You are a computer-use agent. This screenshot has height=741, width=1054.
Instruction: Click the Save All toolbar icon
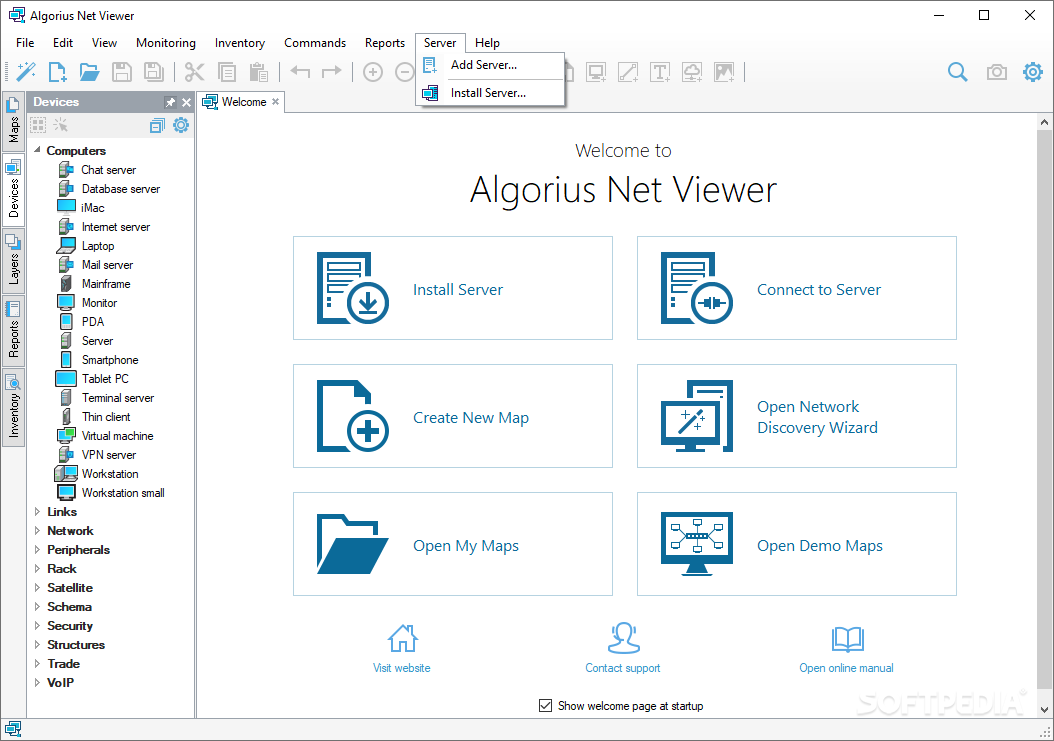point(154,71)
